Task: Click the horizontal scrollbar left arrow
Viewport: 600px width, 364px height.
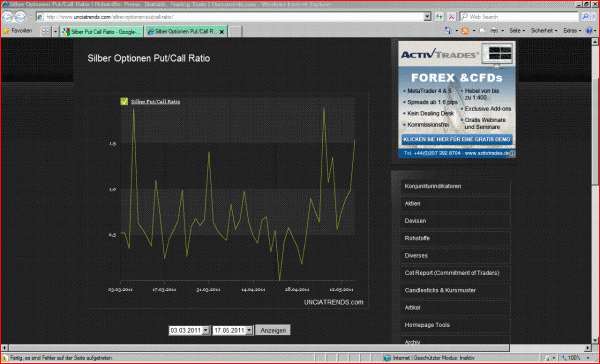Action: 5,348
